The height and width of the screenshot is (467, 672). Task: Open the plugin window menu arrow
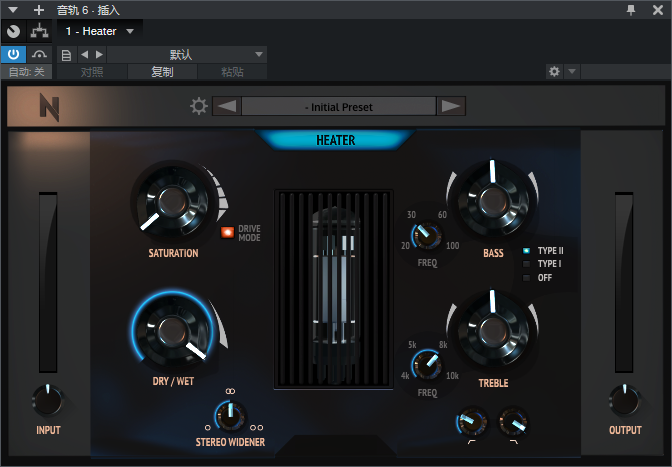[13, 9]
